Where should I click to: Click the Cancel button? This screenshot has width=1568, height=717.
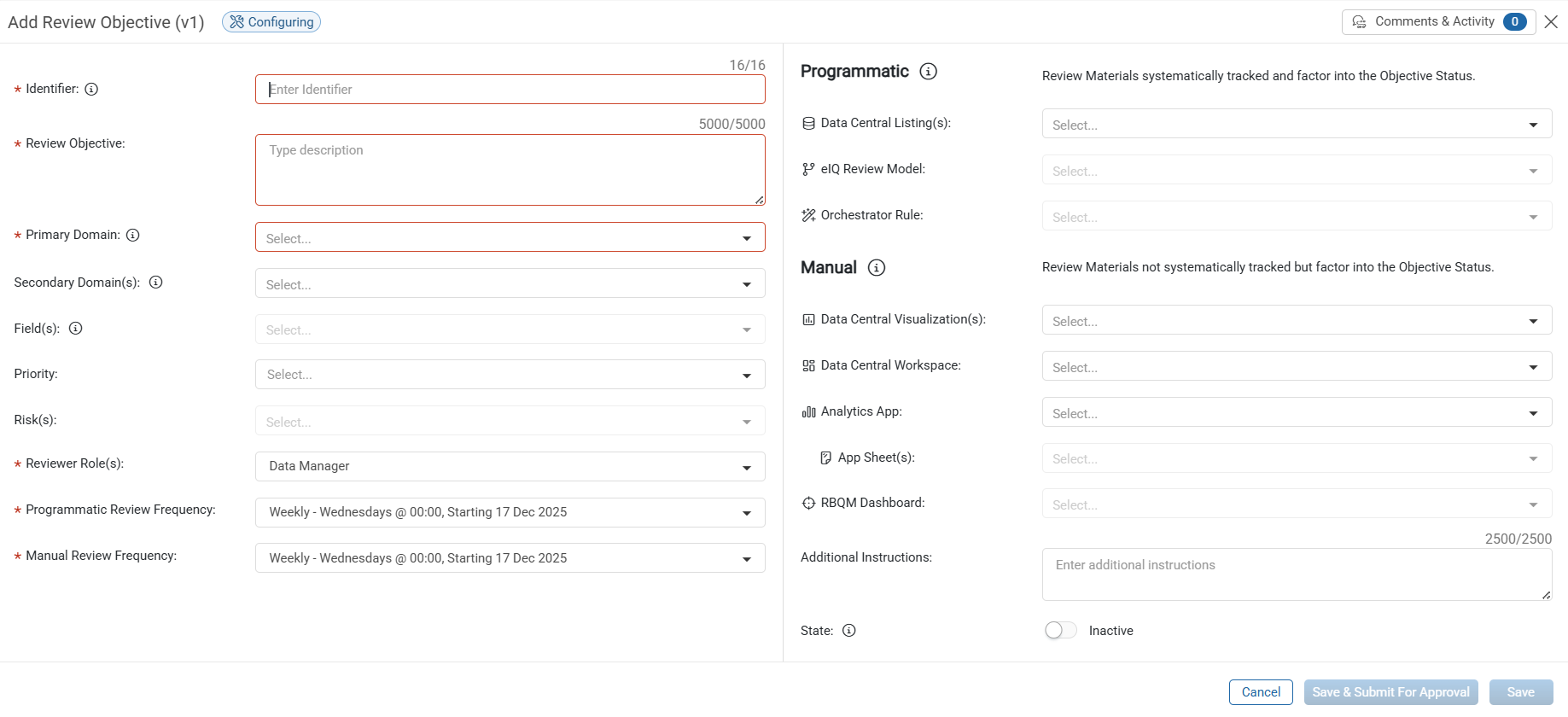point(1261,692)
